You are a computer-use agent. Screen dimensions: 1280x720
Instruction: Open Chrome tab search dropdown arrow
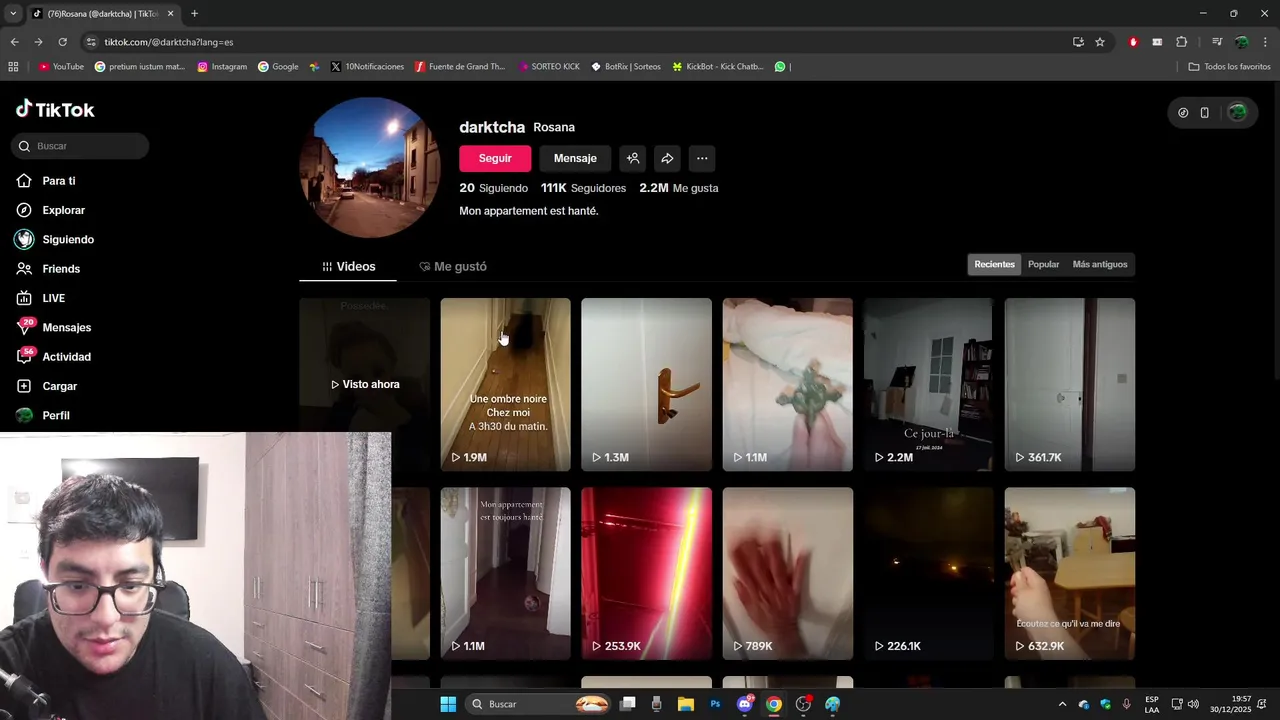click(x=11, y=13)
